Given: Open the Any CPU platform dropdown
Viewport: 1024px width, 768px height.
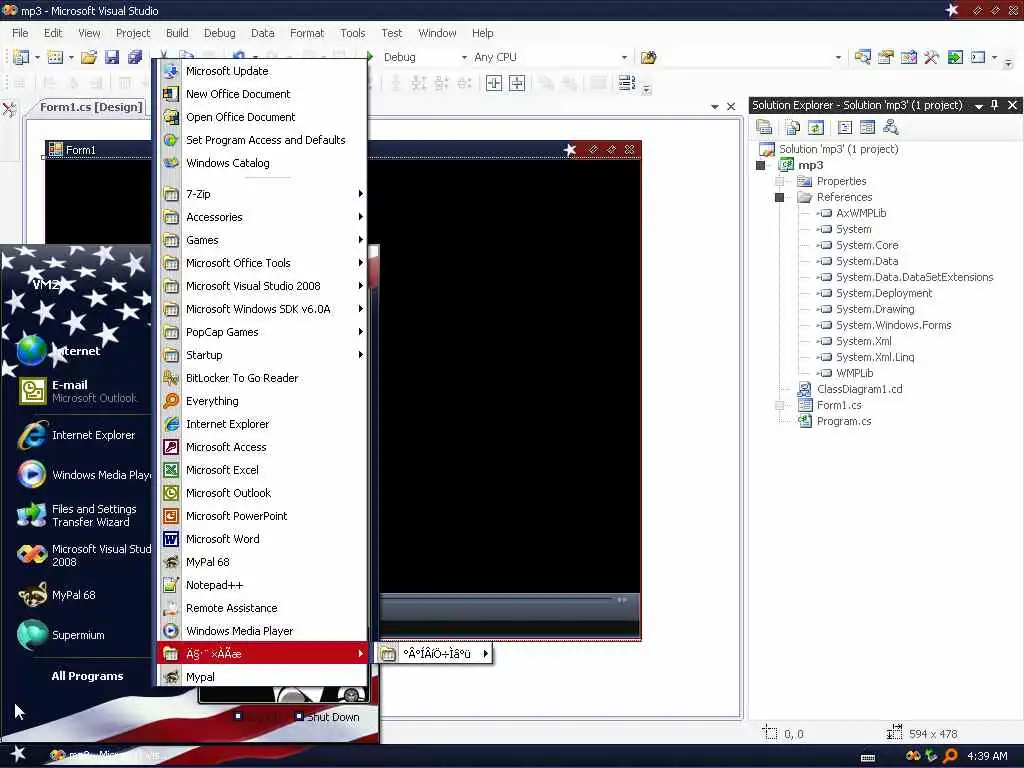Looking at the screenshot, I should coord(624,57).
